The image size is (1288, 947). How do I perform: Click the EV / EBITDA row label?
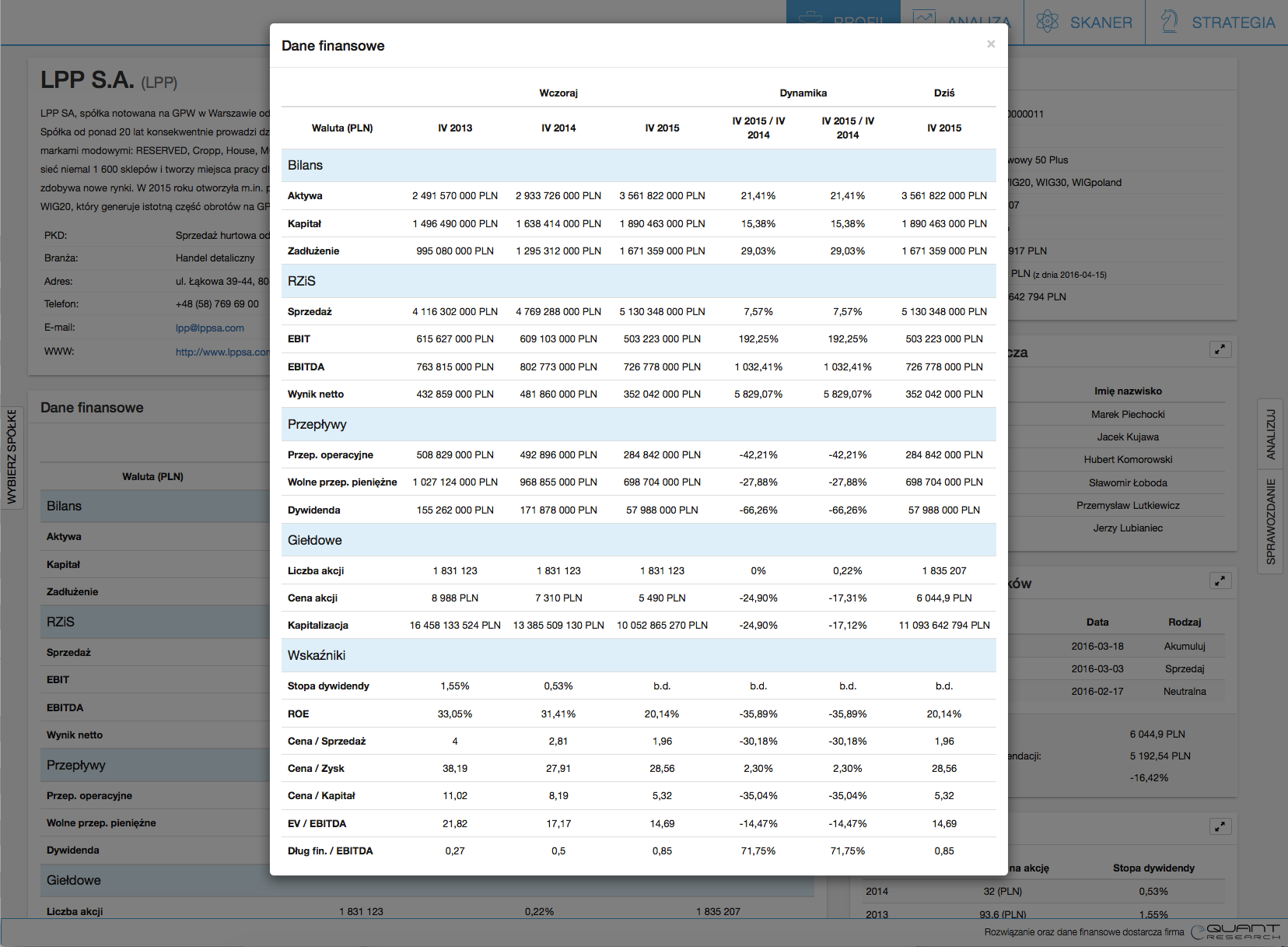click(317, 823)
